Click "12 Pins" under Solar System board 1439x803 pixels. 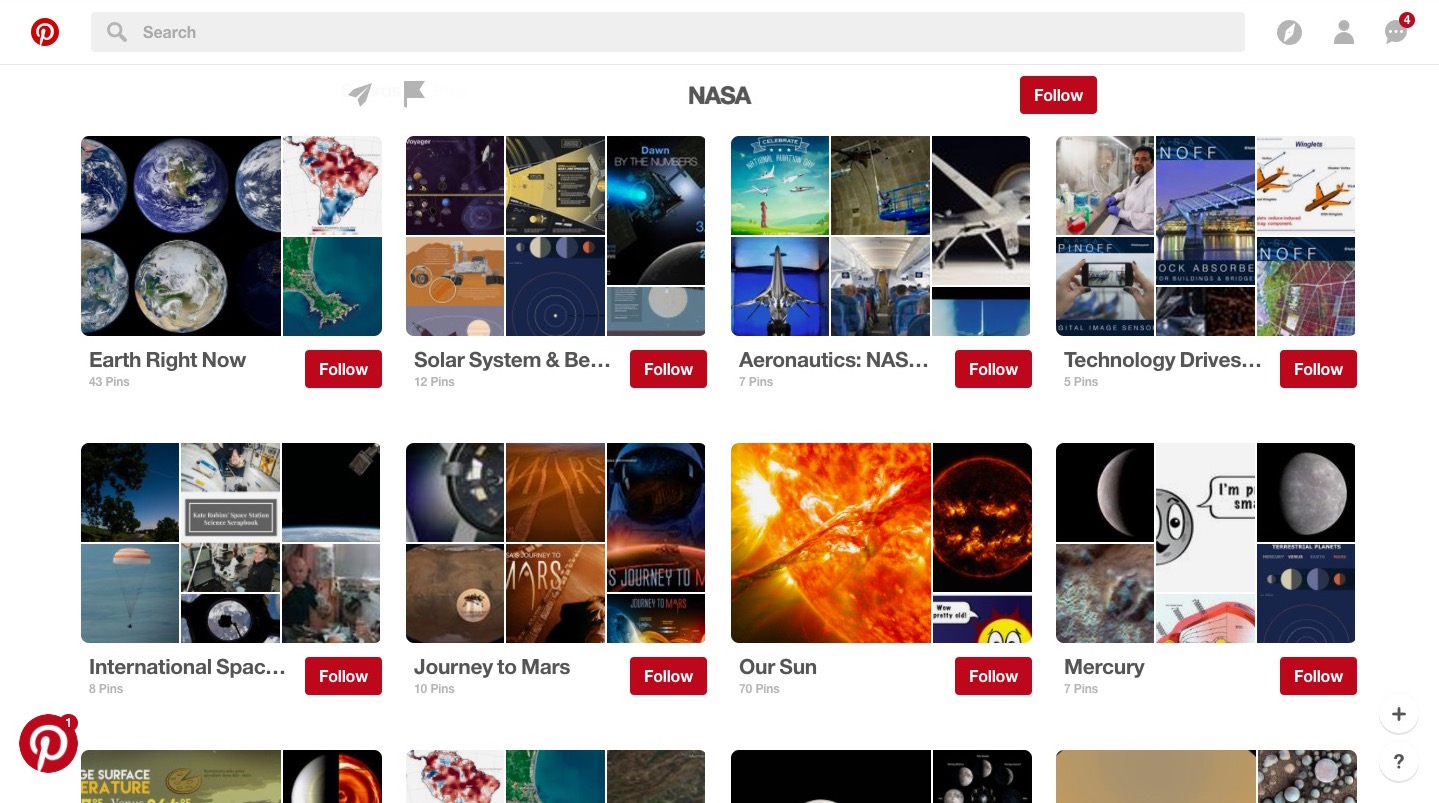click(x=434, y=382)
